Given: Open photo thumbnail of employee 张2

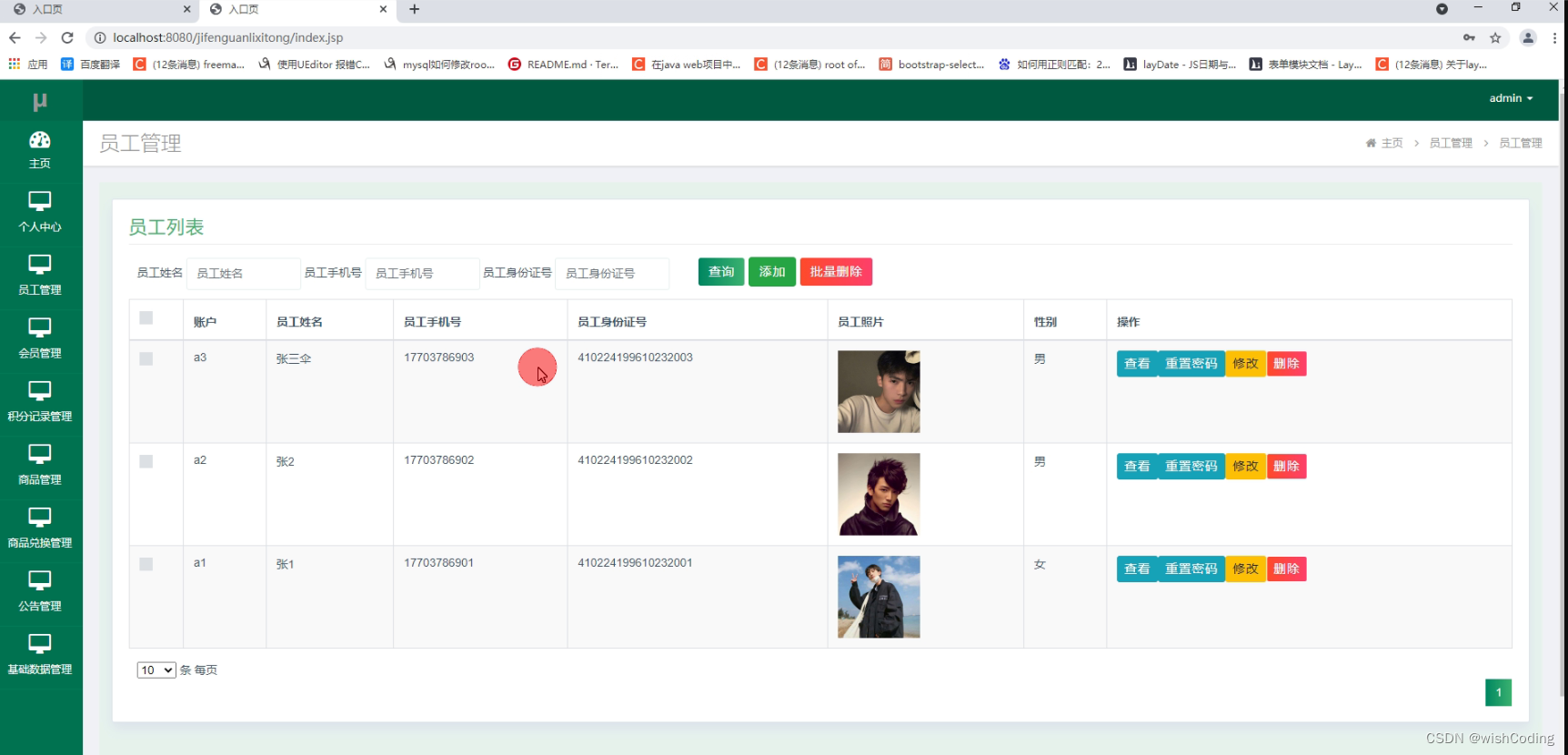Looking at the screenshot, I should pyautogui.click(x=879, y=495).
